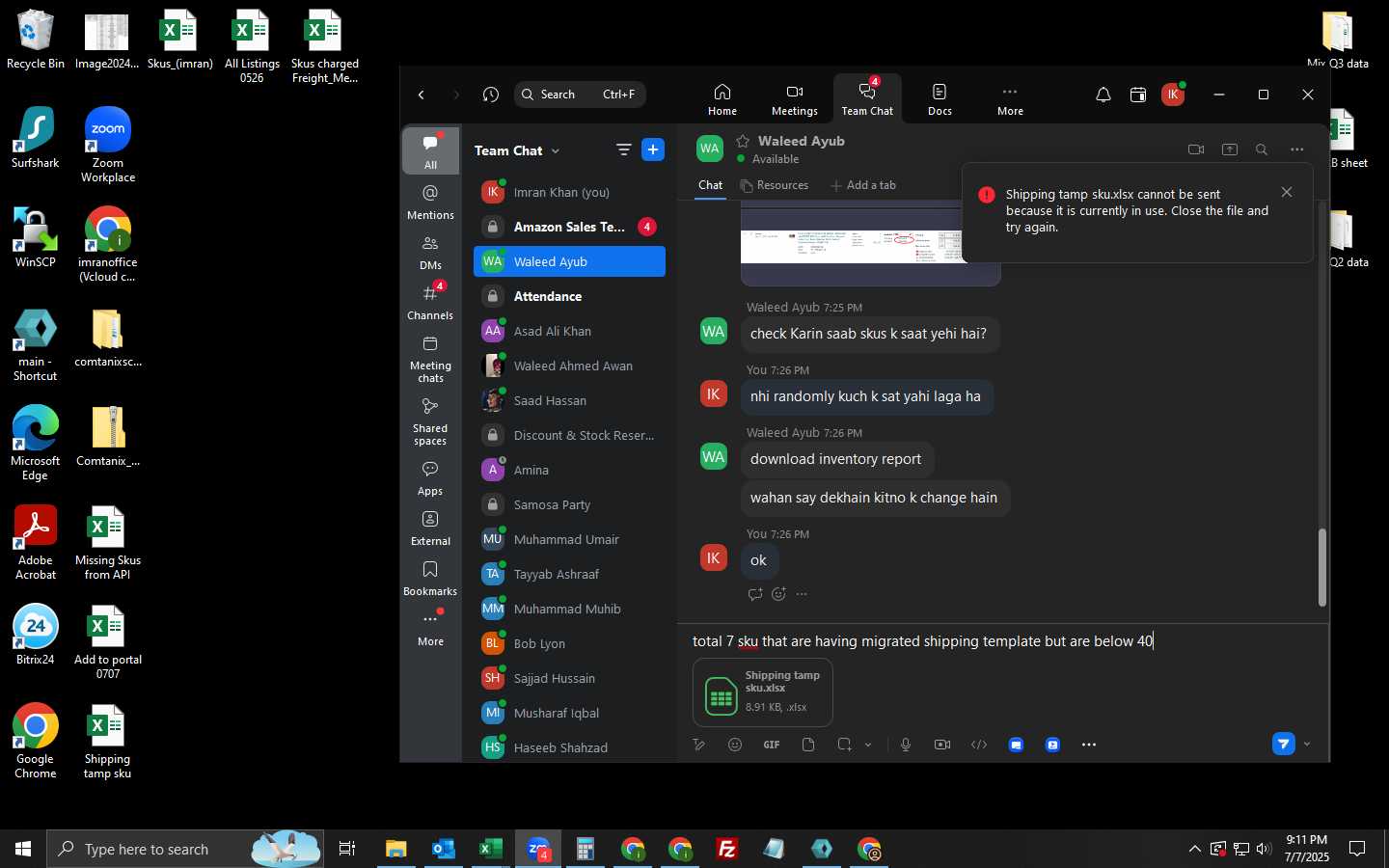
Task: Expand the screenshot dropdown arrow
Action: (868, 745)
